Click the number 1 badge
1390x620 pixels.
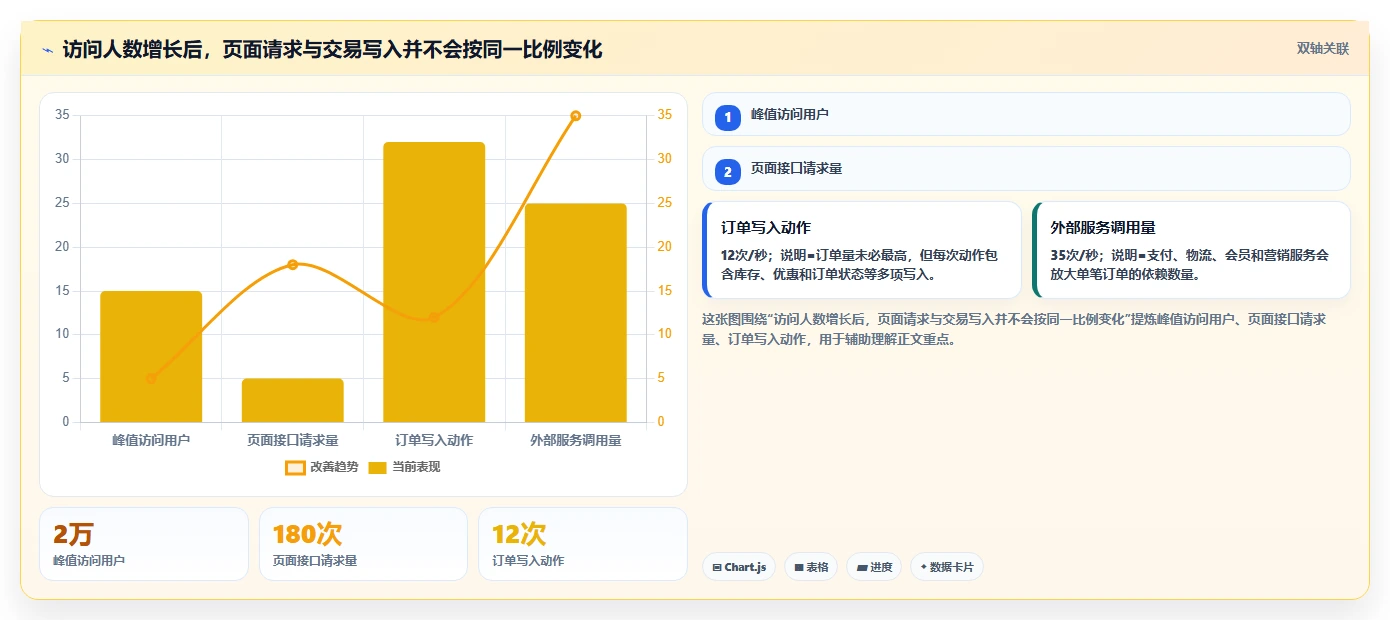click(x=728, y=117)
